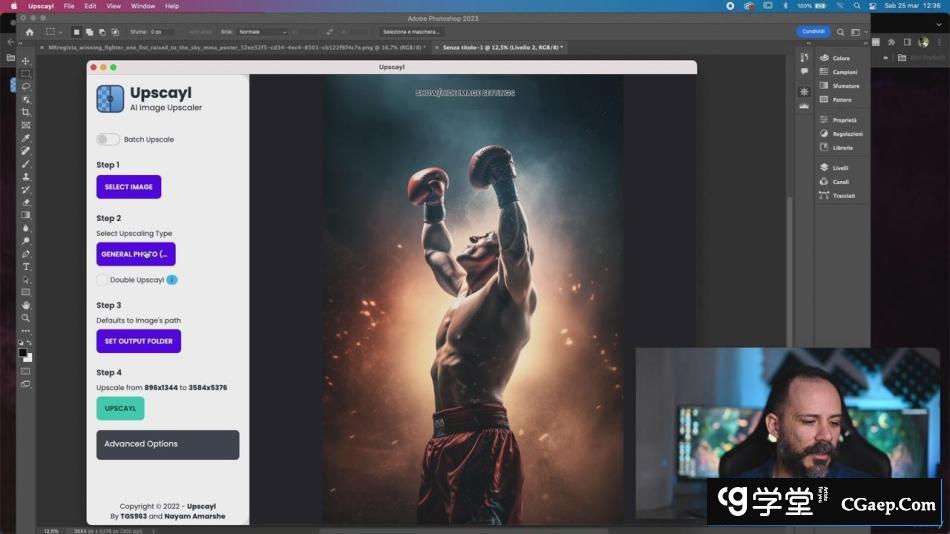Viewport: 950px width, 534px height.
Task: Click the Show/Hide Image Settings text
Action: pyautogui.click(x=465, y=93)
